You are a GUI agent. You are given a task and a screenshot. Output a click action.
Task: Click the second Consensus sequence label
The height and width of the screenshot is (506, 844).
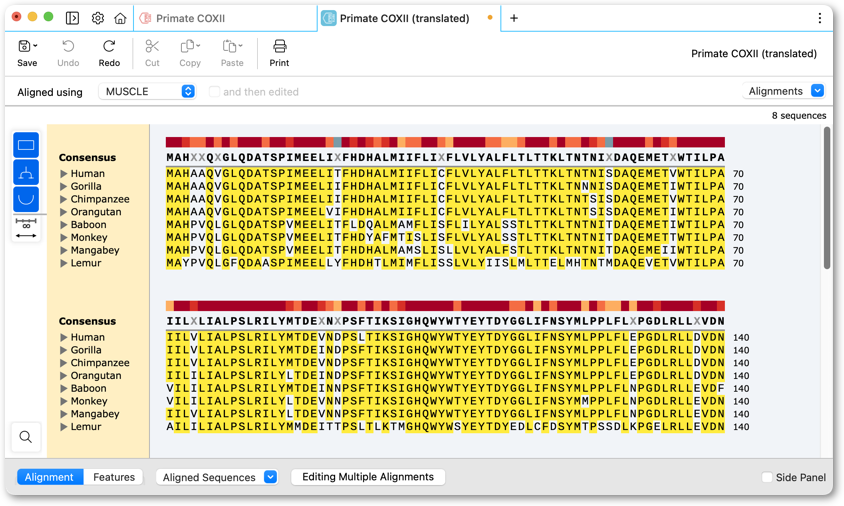(87, 321)
